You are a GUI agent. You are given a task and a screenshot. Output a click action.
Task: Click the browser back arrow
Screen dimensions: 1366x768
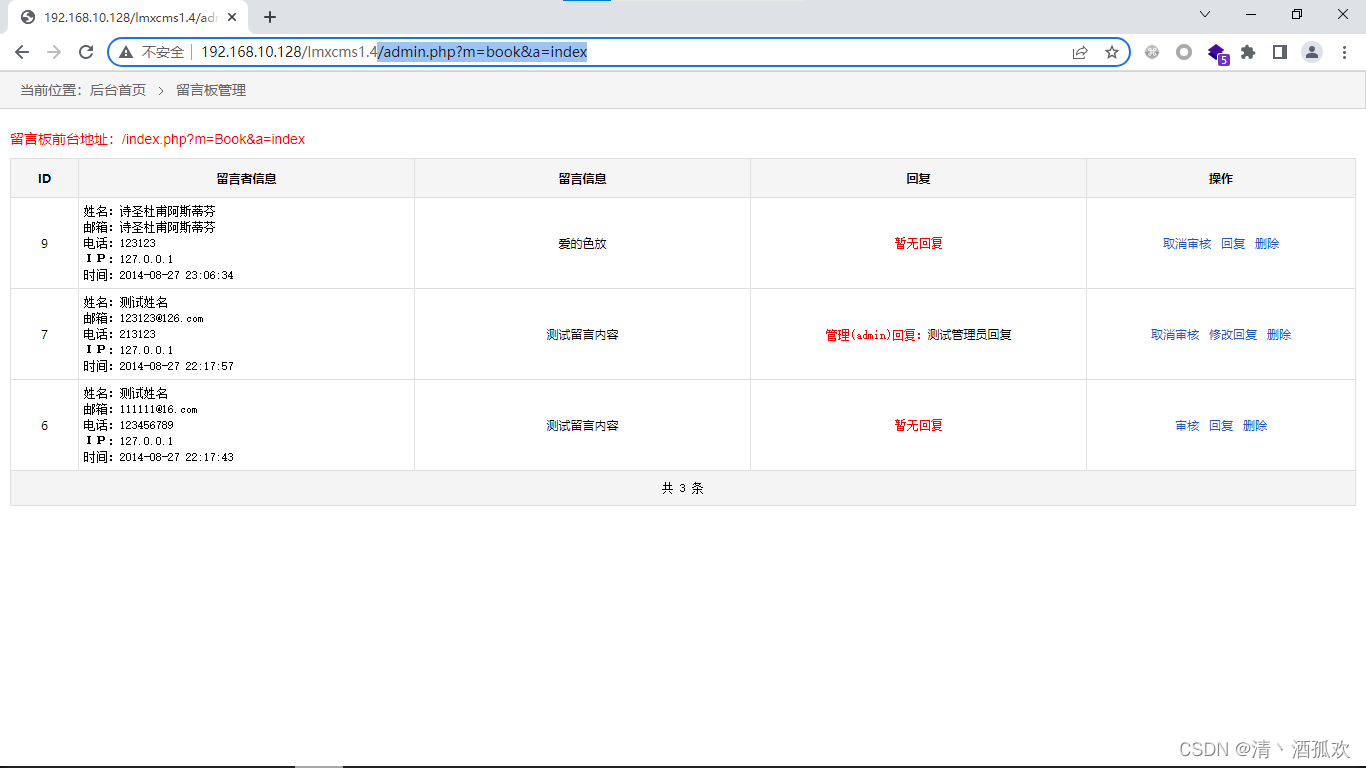(22, 52)
